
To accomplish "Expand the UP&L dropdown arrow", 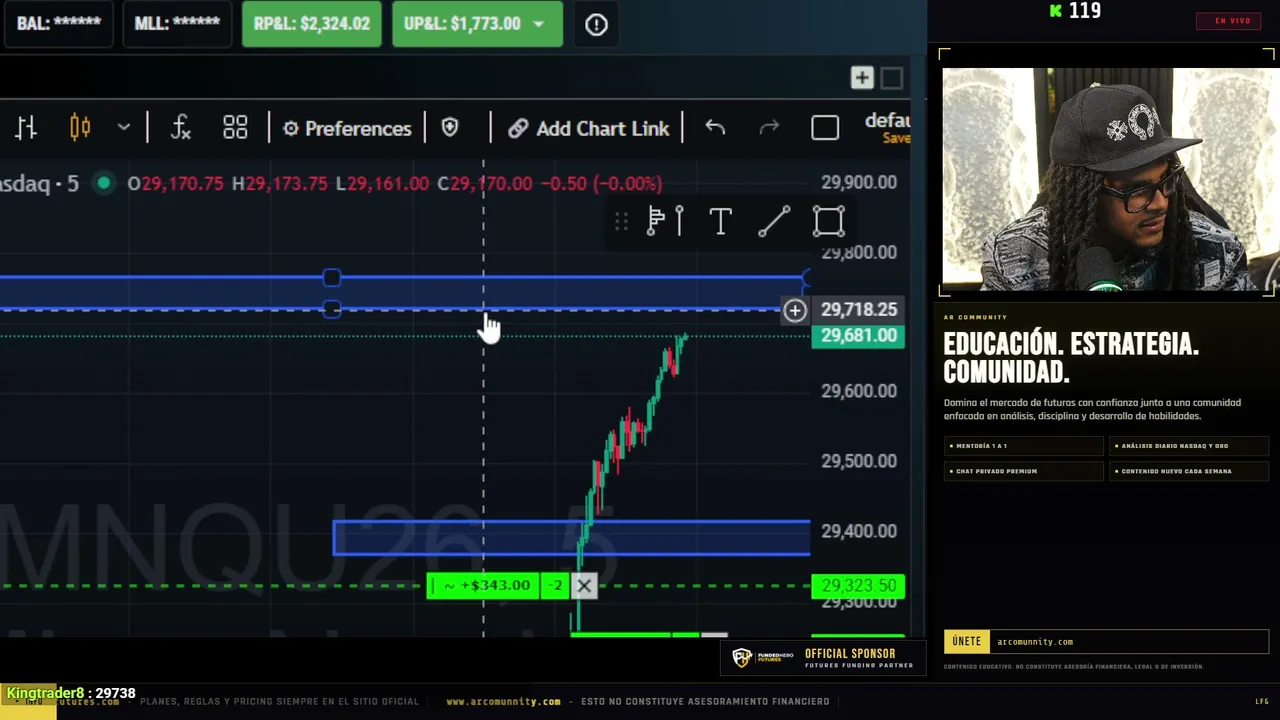I will tap(539, 24).
